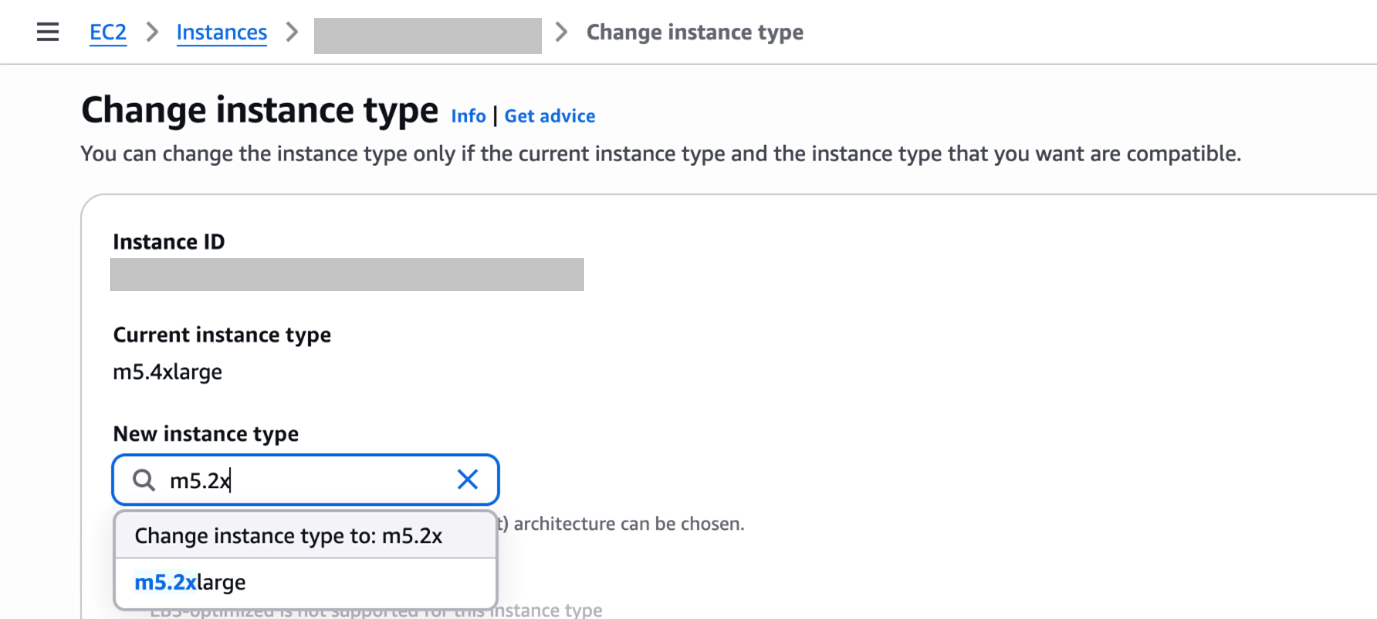Click the chevron after the EC2 breadcrumb
This screenshot has width=1377, height=619.
151,31
